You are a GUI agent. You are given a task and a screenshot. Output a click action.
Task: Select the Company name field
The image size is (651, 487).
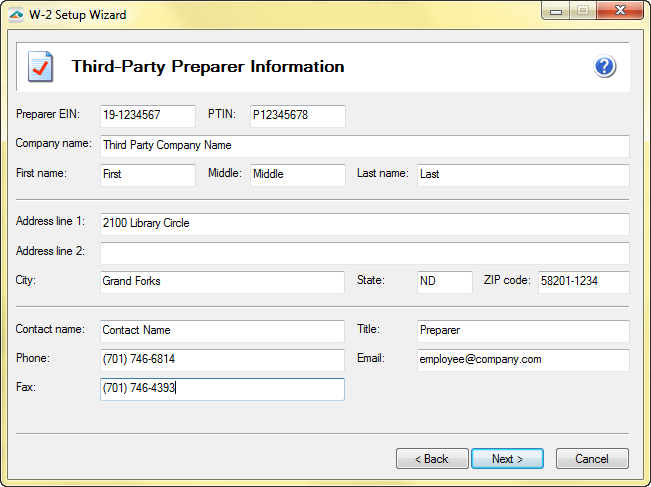point(364,146)
